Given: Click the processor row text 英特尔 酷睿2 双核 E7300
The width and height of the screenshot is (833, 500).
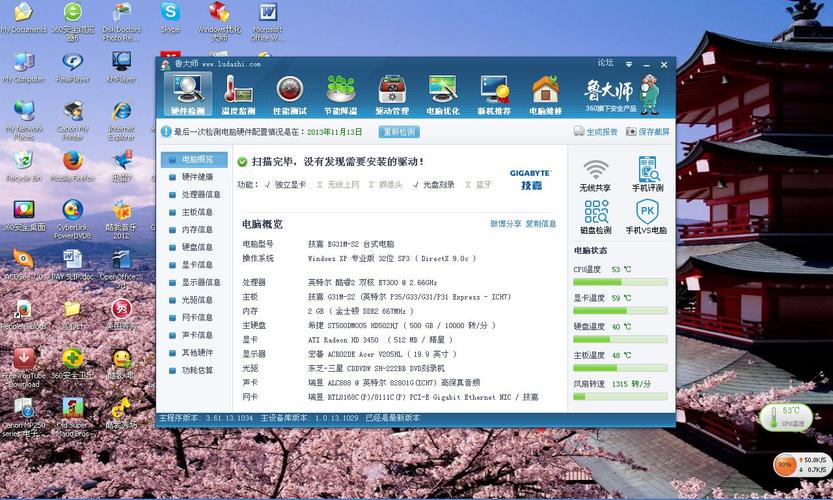Looking at the screenshot, I should pyautogui.click(x=372, y=283).
